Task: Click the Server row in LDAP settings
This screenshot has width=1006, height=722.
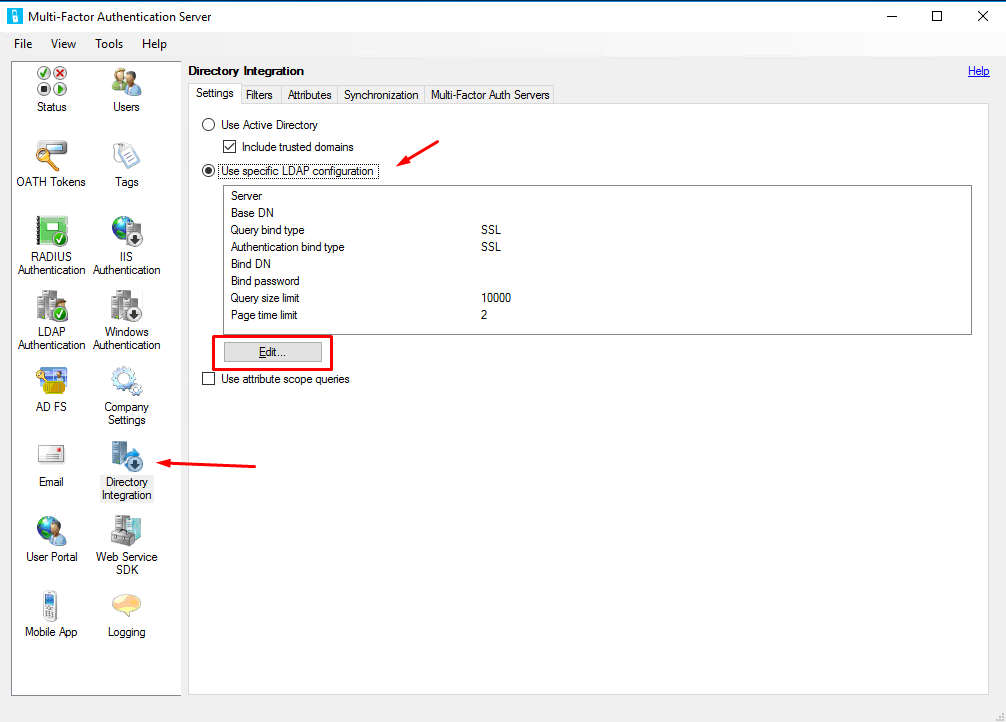Action: pos(597,196)
